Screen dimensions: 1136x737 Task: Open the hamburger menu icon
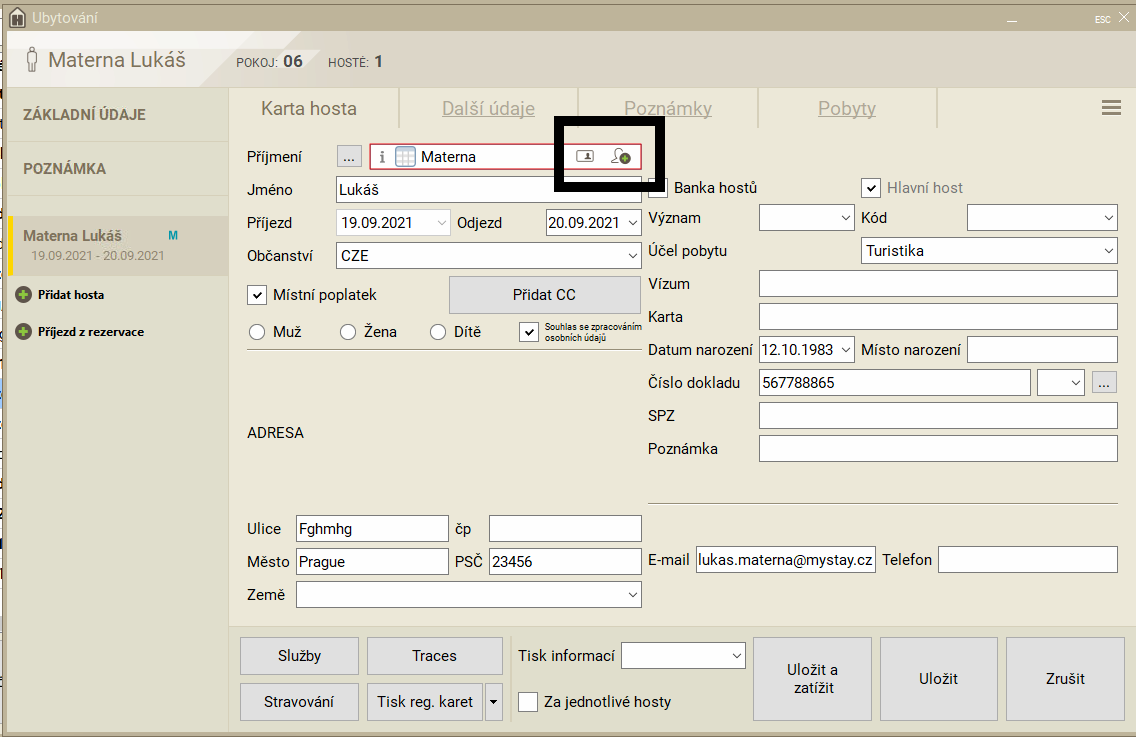pos(1111,108)
